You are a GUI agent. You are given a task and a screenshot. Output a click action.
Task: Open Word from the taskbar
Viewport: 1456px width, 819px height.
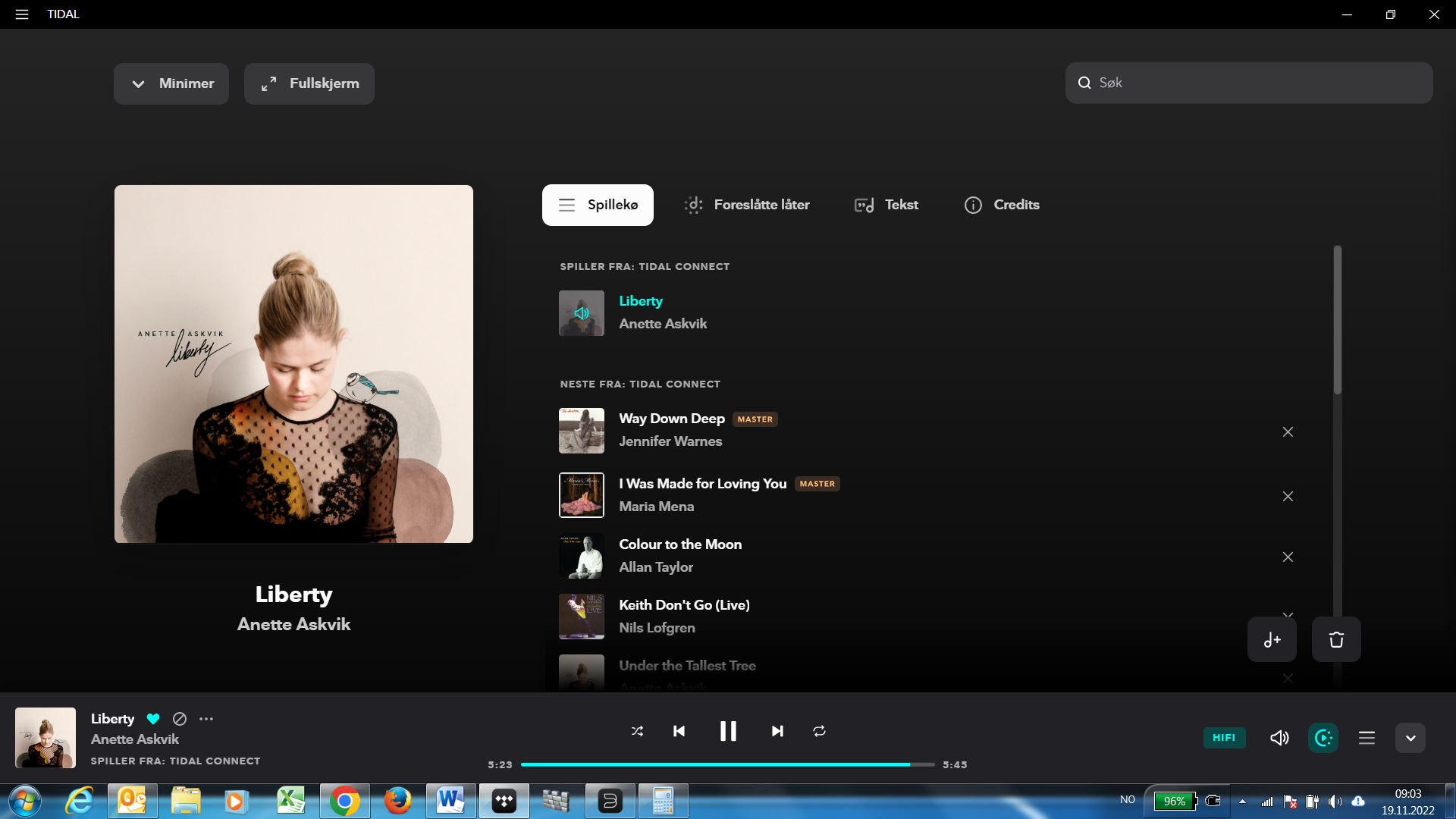[x=450, y=801]
